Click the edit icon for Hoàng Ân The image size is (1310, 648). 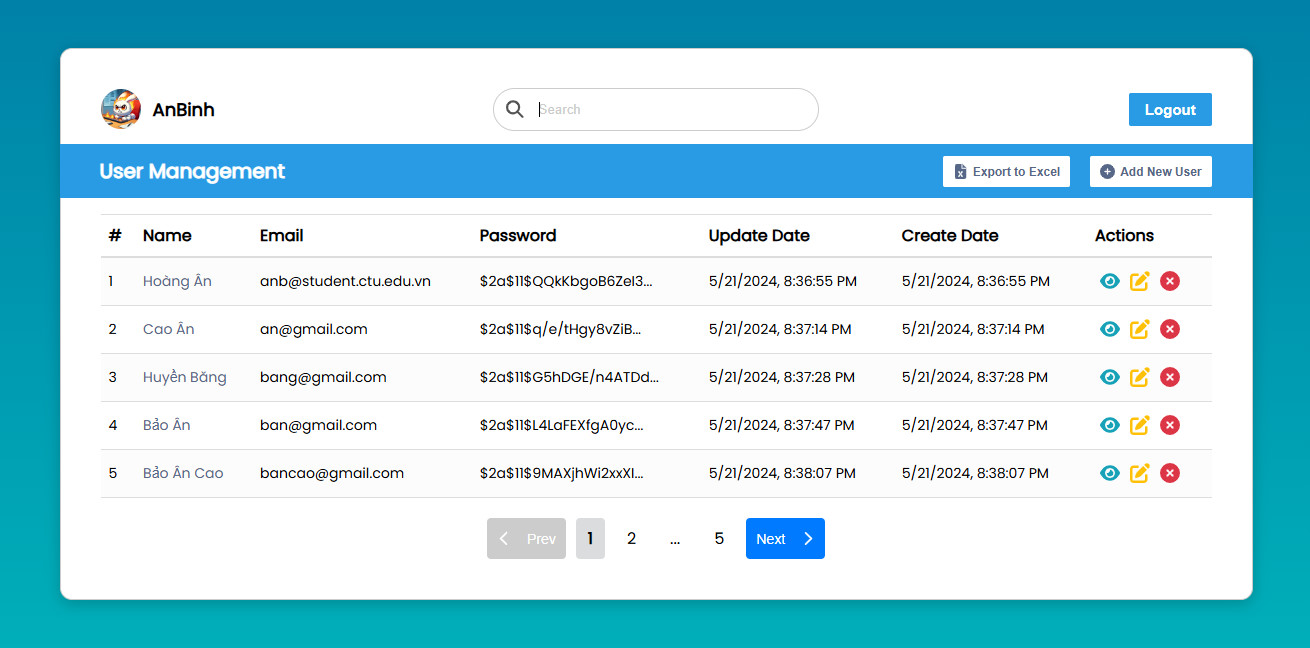pos(1139,281)
